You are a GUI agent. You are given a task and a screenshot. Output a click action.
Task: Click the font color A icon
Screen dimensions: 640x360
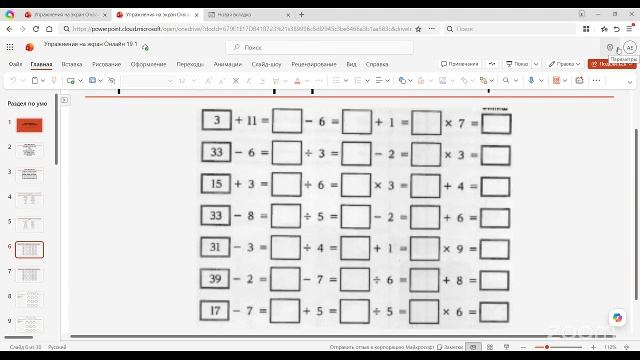click(297, 80)
